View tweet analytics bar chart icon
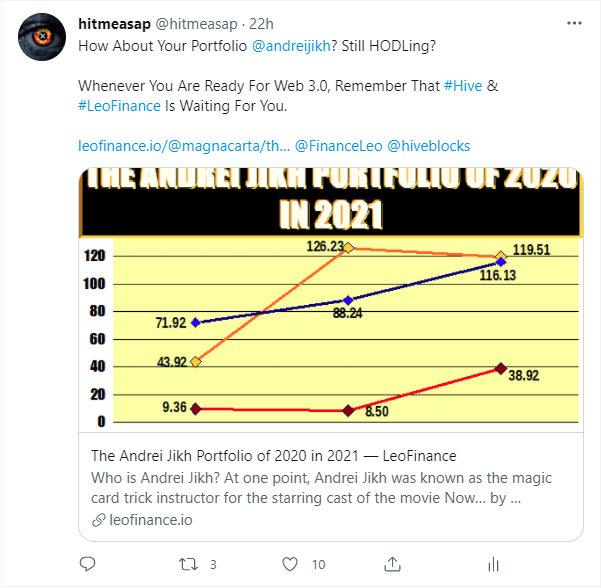Viewport: 601px width, 588px height. coord(493,564)
